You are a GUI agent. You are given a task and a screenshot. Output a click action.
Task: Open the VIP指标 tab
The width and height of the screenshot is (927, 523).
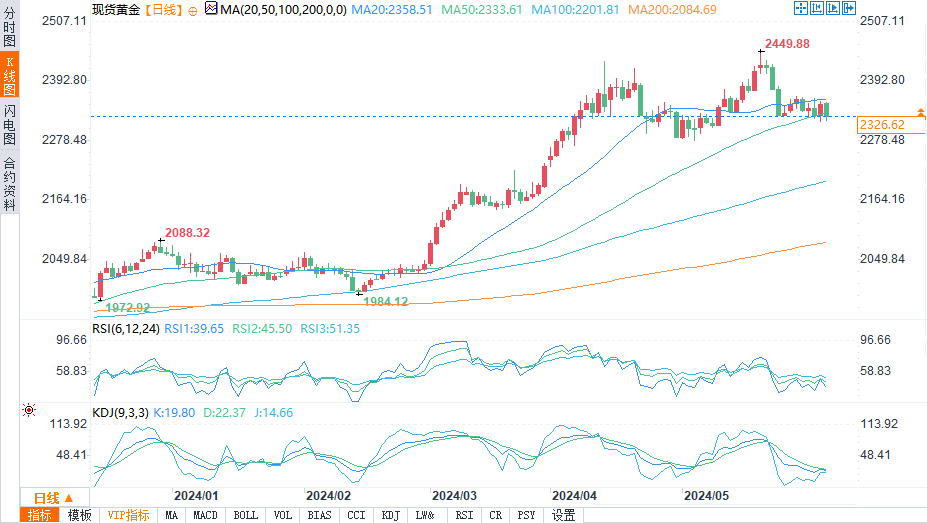click(129, 515)
